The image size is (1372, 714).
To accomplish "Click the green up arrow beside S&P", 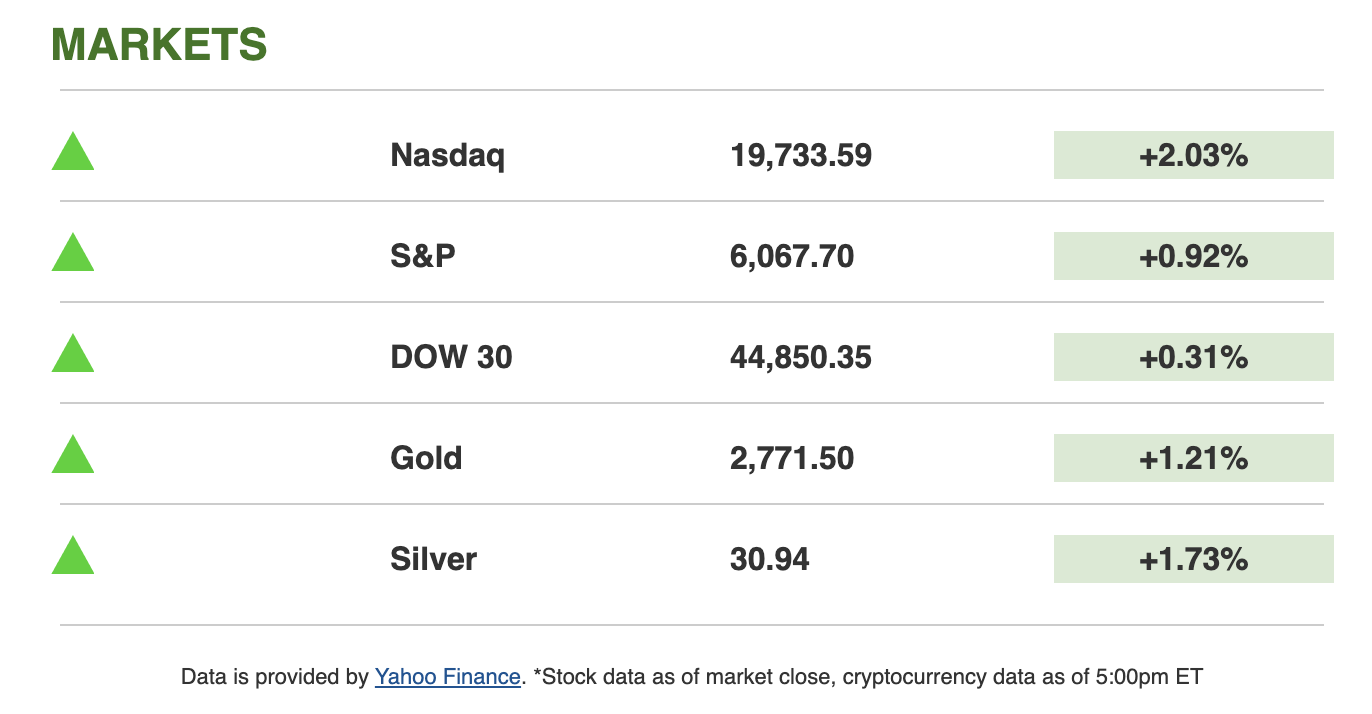I will pyautogui.click(x=73, y=256).
